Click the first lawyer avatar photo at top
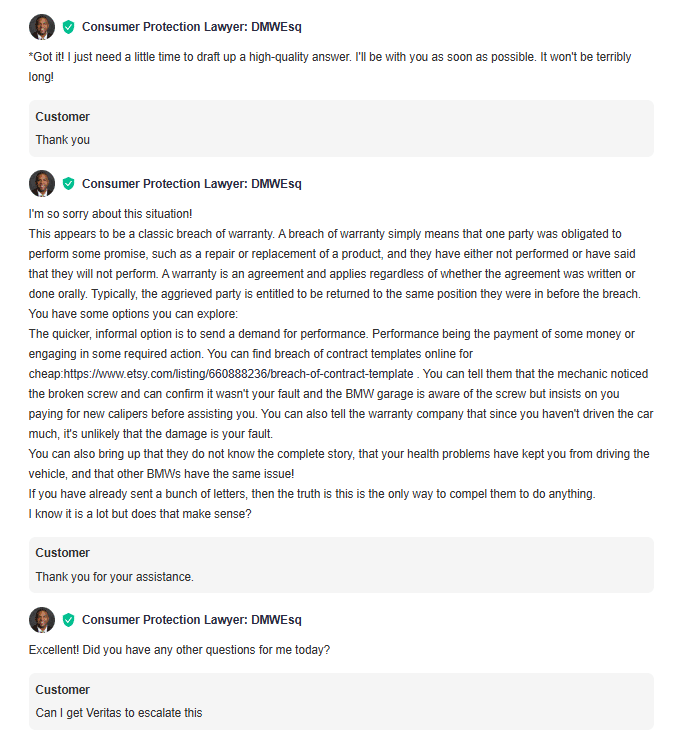 pyautogui.click(x=42, y=27)
